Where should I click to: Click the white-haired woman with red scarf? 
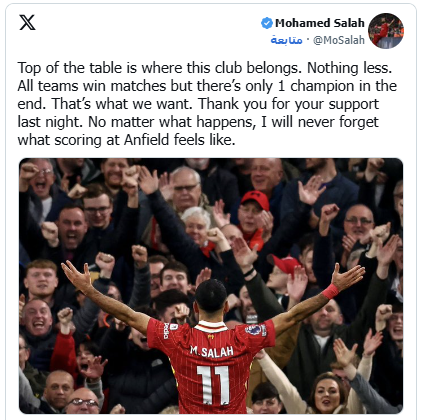(198, 227)
